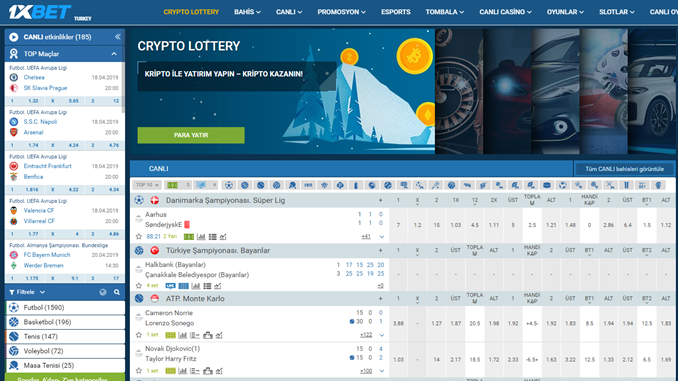Open Futbol (1590) category
678x381 pixels.
click(x=65, y=307)
